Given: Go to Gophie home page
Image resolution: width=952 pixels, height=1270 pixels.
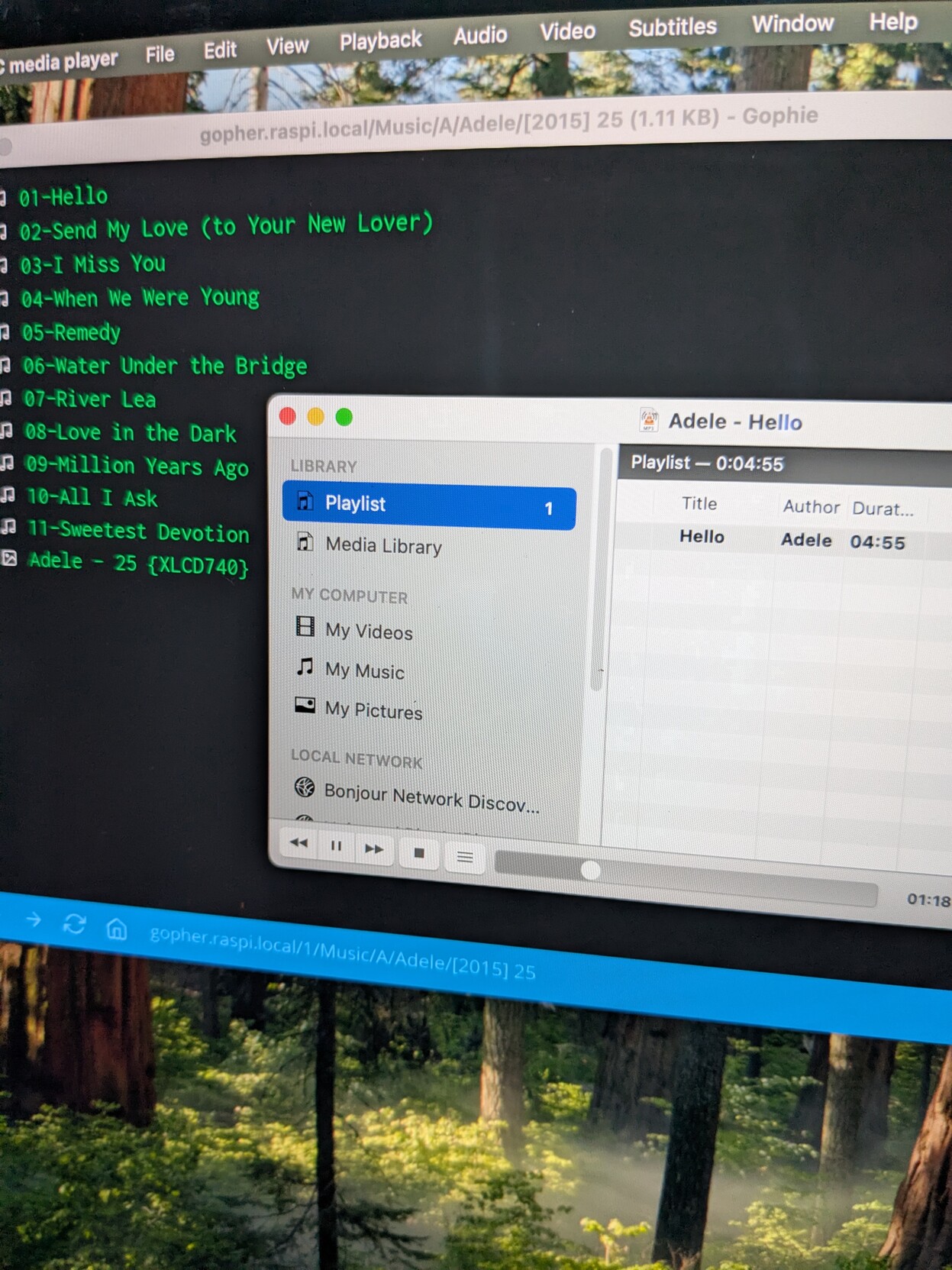Looking at the screenshot, I should click(116, 929).
